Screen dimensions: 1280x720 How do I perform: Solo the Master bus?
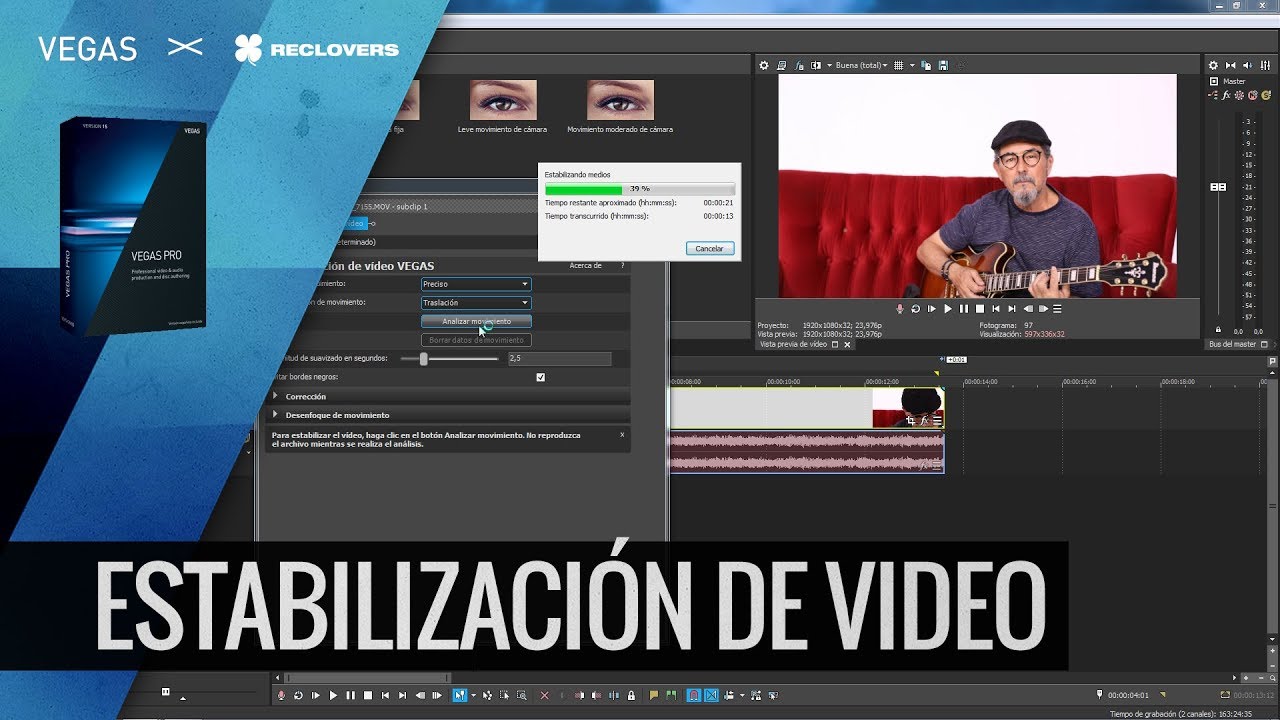[x=1266, y=95]
